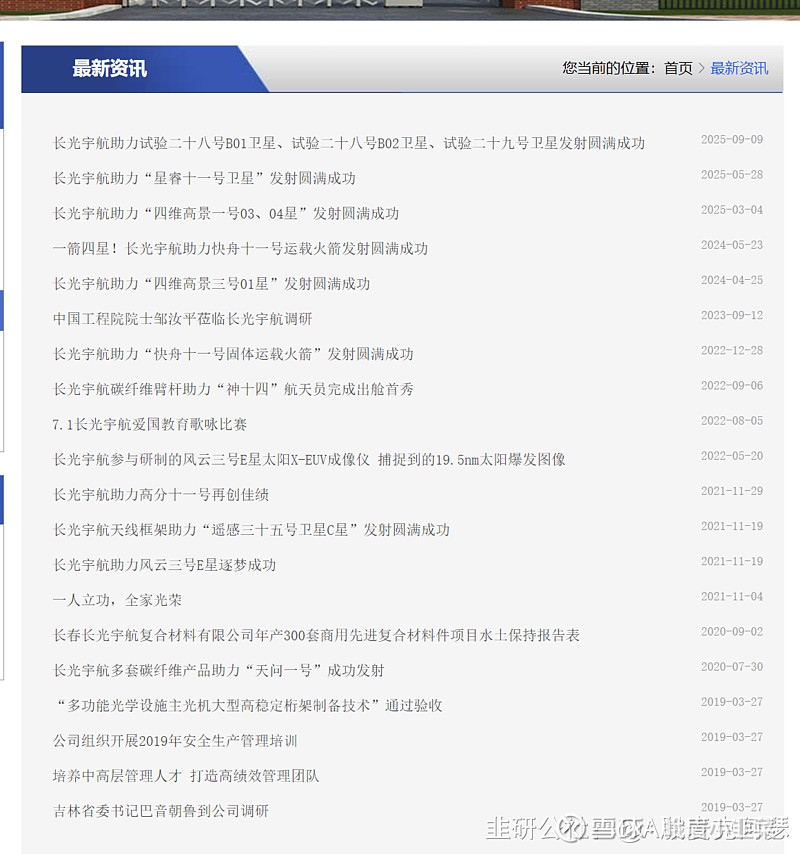Image resolution: width=800 pixels, height=854 pixels.
Task: Open the 四维高景一号03、04星 launch article
Action: tap(226, 214)
